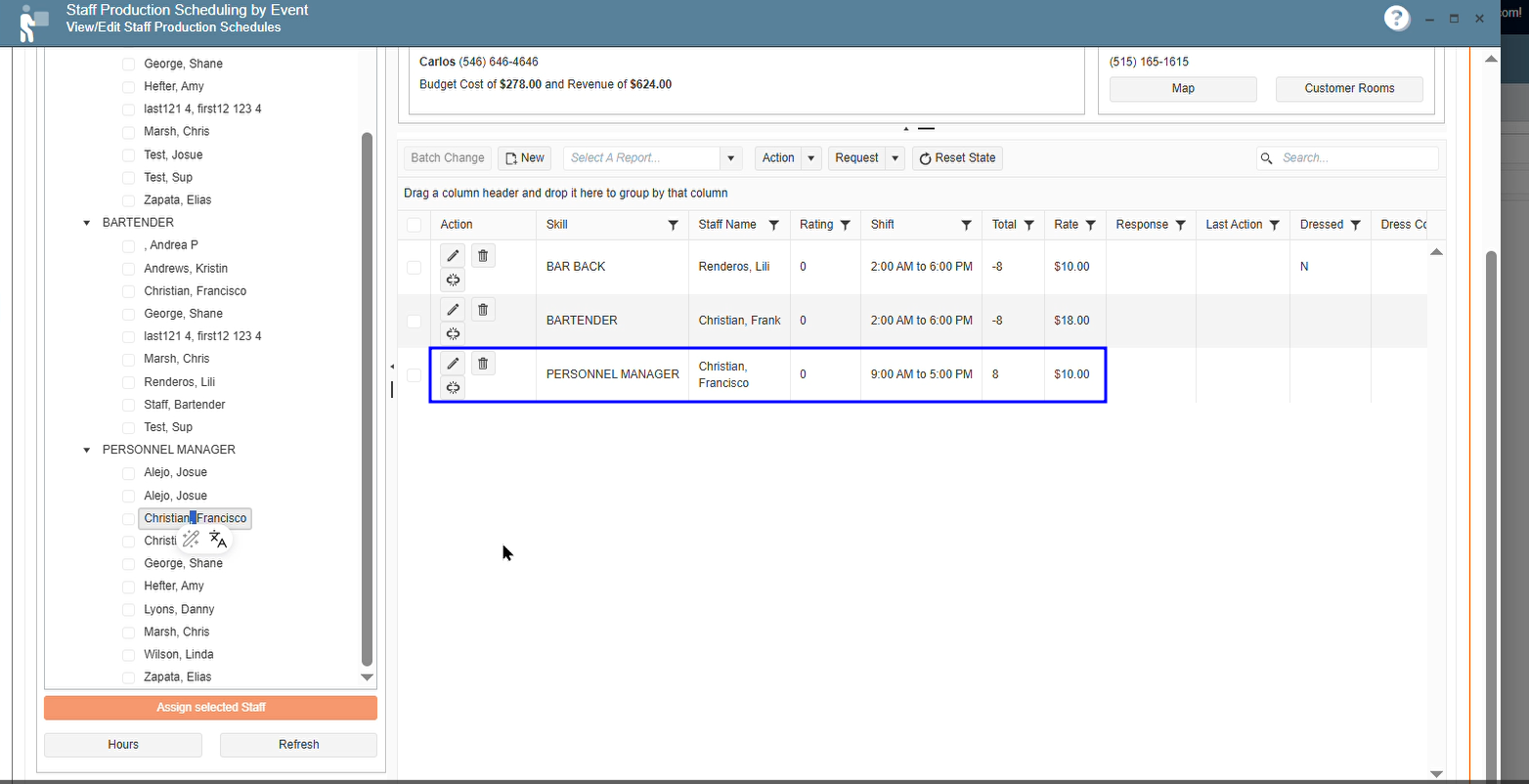Open the Select A Report dropdown

point(730,158)
